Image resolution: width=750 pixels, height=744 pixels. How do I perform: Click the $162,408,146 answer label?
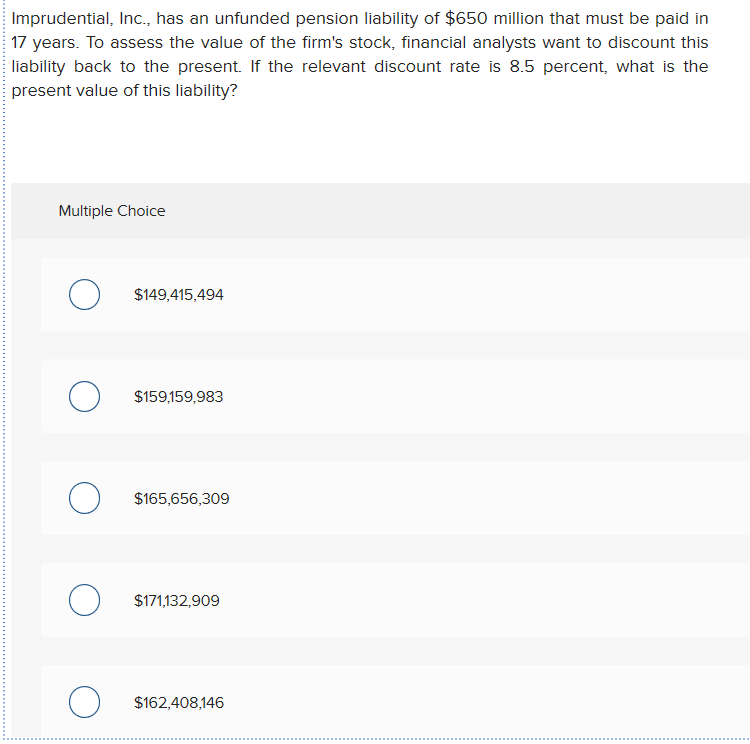click(179, 702)
